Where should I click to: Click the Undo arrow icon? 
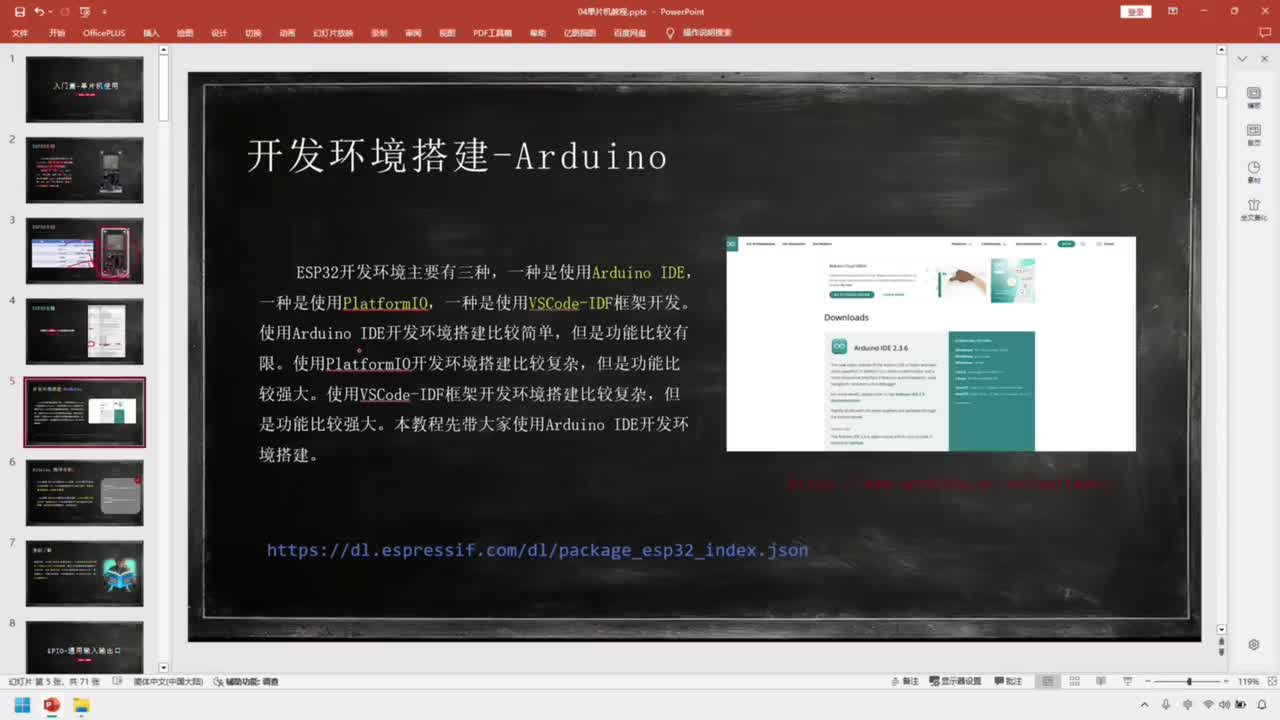[38, 12]
